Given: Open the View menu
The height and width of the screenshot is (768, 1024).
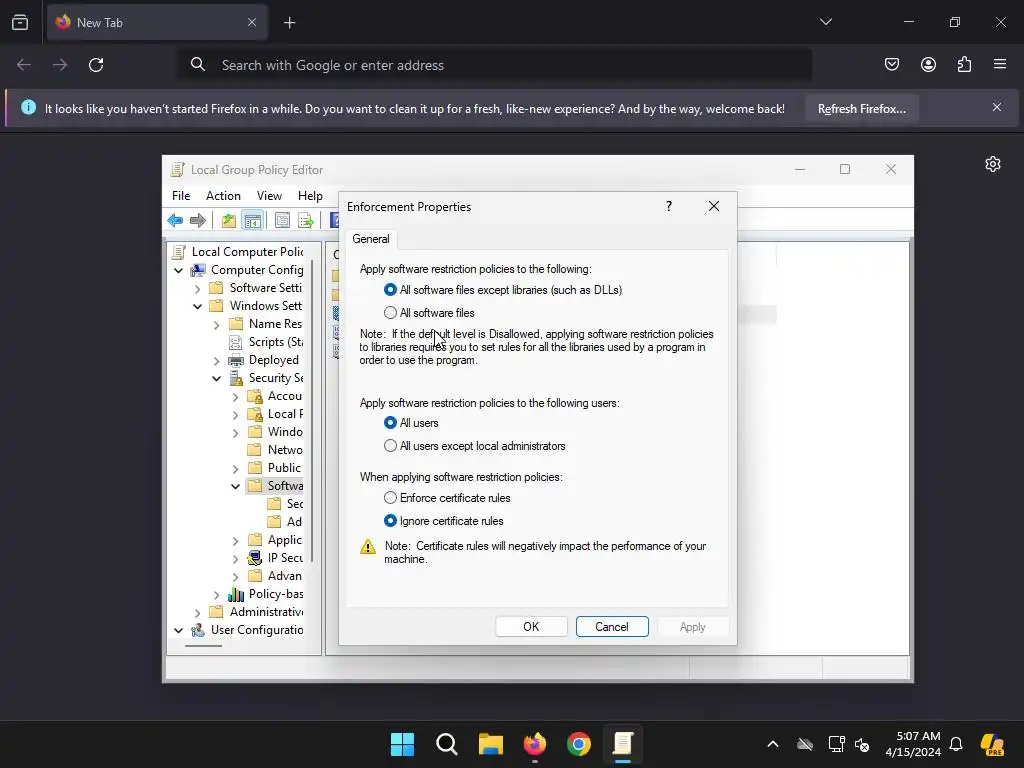Looking at the screenshot, I should (269, 196).
